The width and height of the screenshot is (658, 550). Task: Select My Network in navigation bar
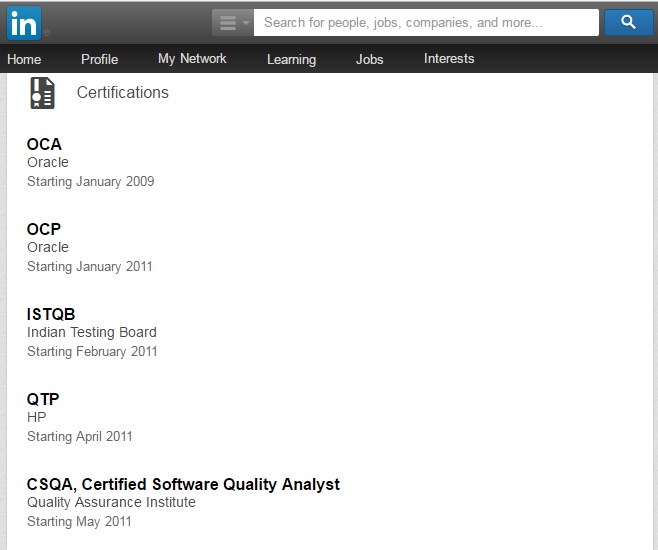[192, 59]
